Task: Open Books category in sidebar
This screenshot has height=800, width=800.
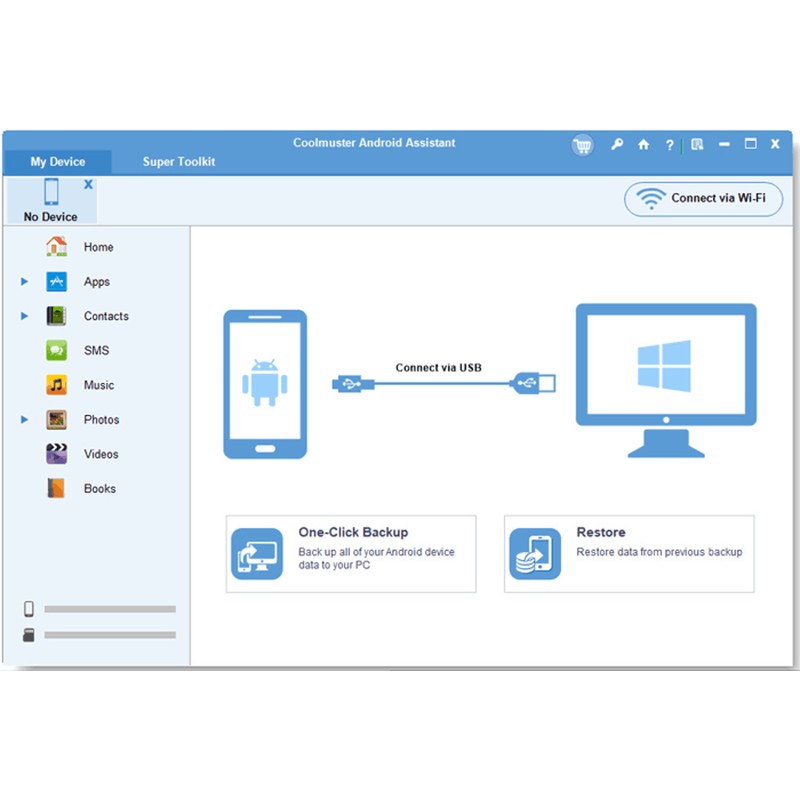Action: [x=99, y=489]
